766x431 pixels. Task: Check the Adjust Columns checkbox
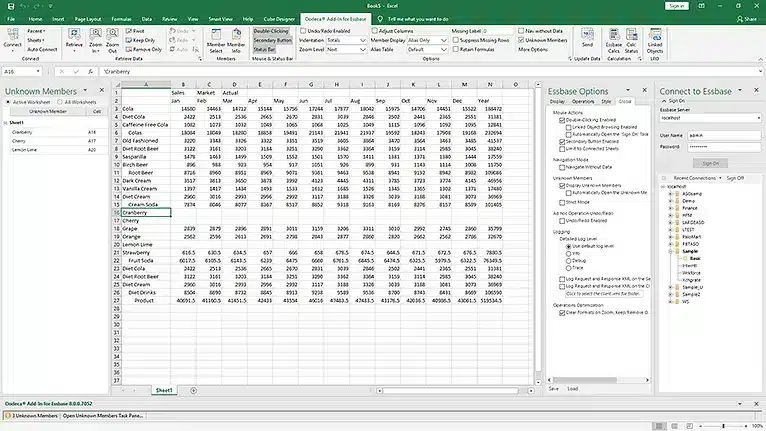375,31
